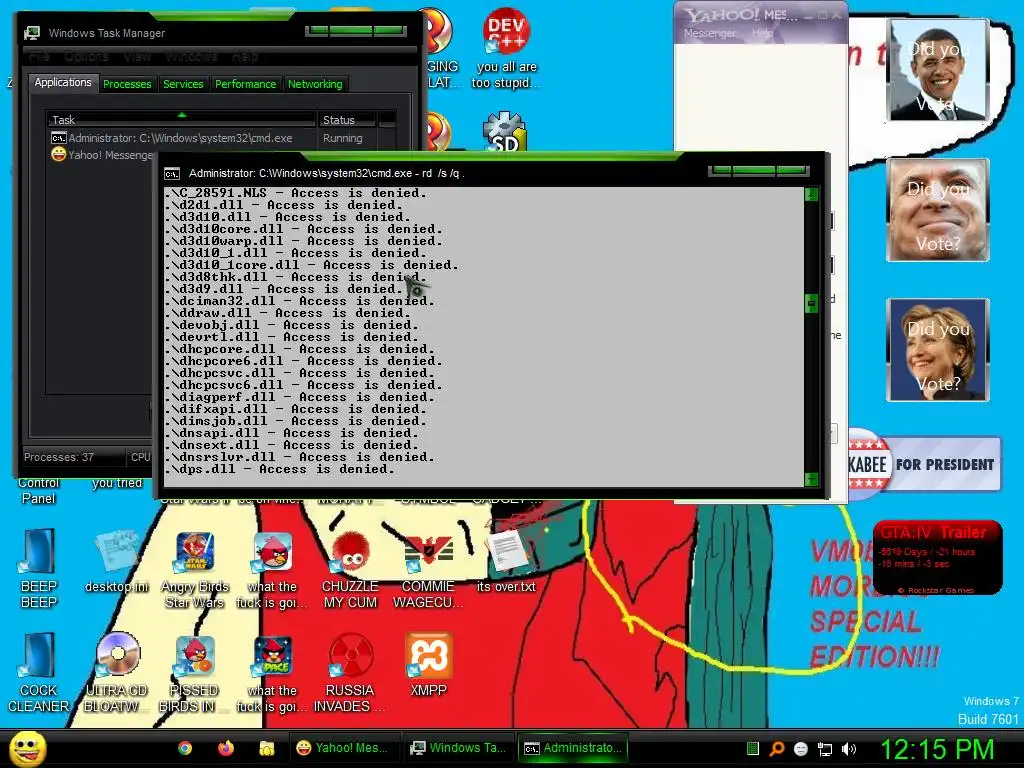
Task: Click the Processes: 37 status bar entry
Action: [x=59, y=457]
